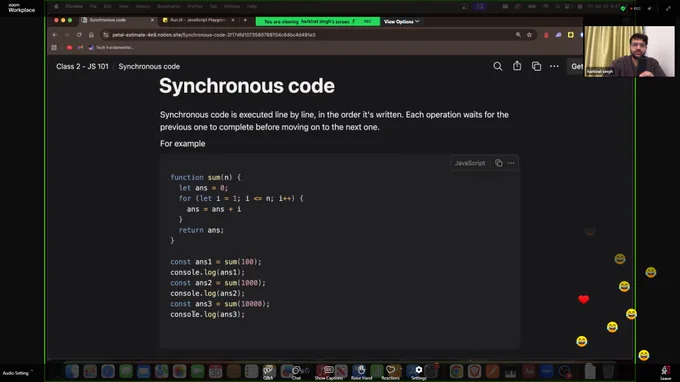Reload the page with refresh icon

79,35
